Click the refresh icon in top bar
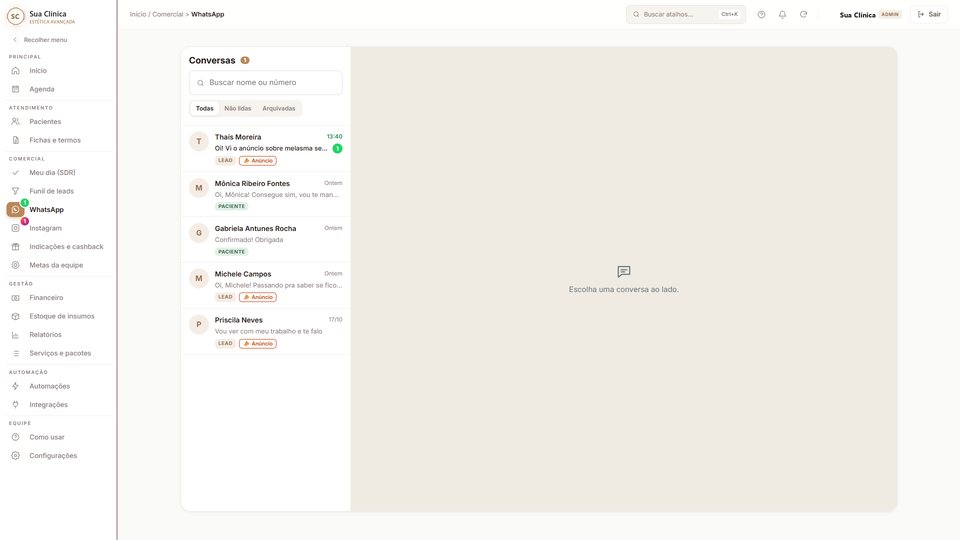The width and height of the screenshot is (960, 540). (803, 14)
